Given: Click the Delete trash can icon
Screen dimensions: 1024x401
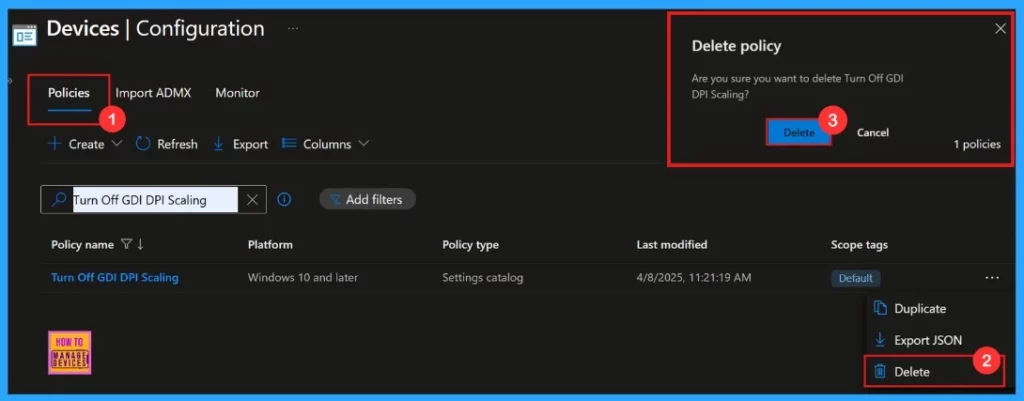Looking at the screenshot, I should coord(880,372).
